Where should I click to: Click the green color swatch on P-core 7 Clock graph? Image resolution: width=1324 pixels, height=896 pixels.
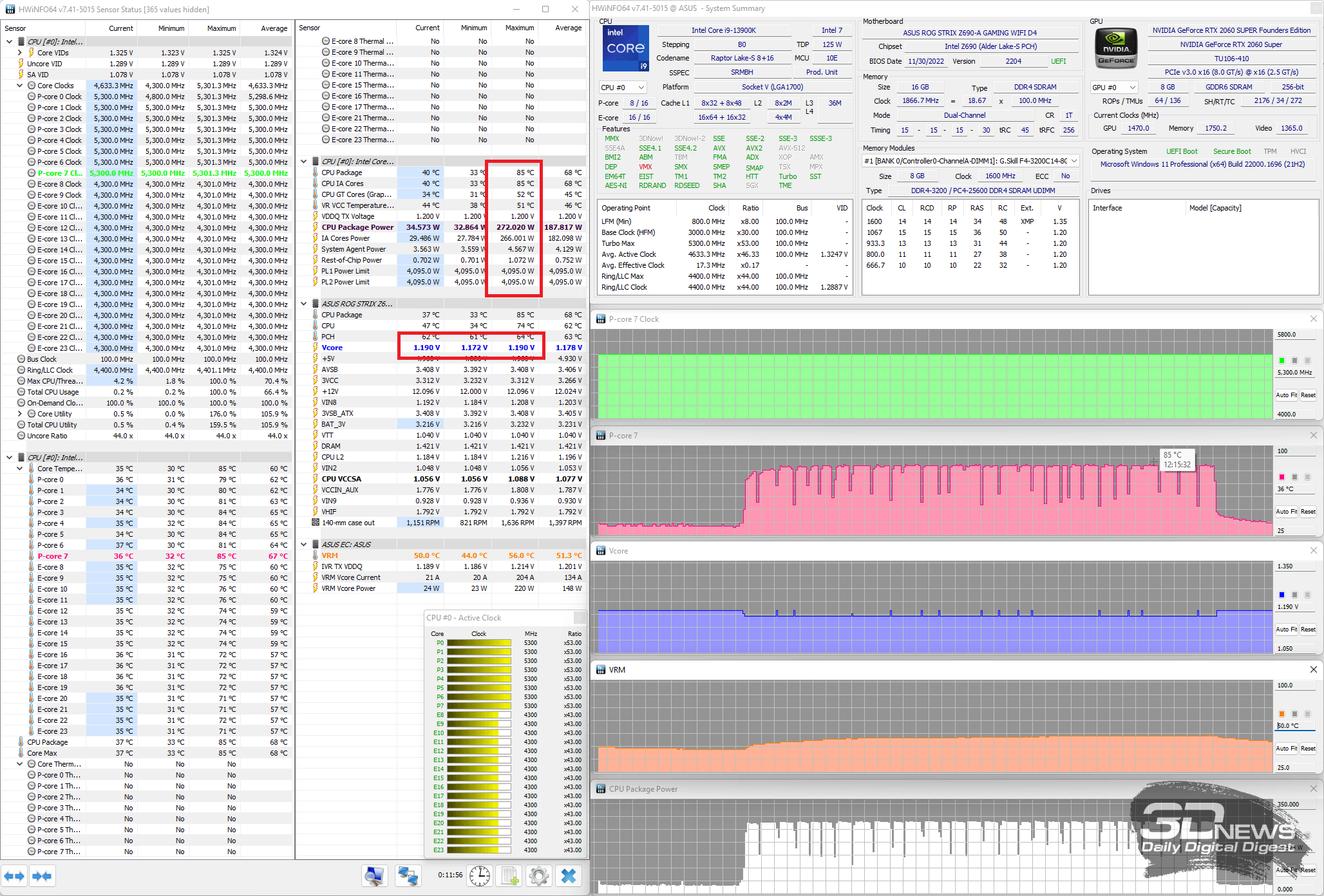pyautogui.click(x=1281, y=360)
